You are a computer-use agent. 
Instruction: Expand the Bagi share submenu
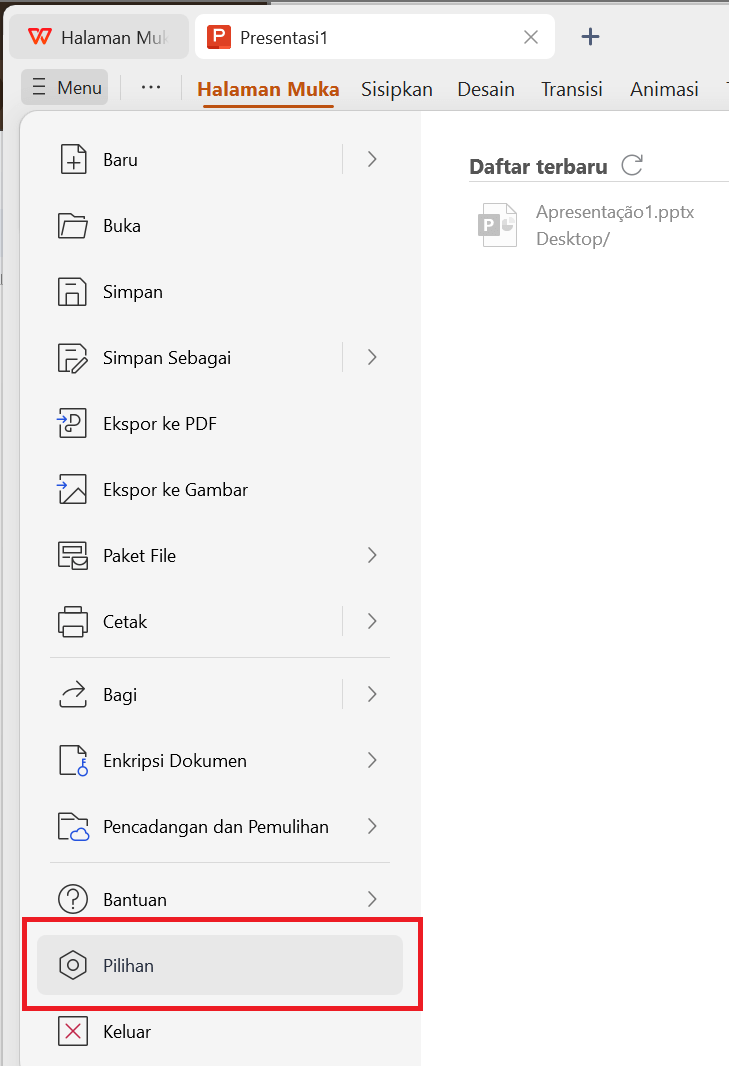(x=371, y=694)
